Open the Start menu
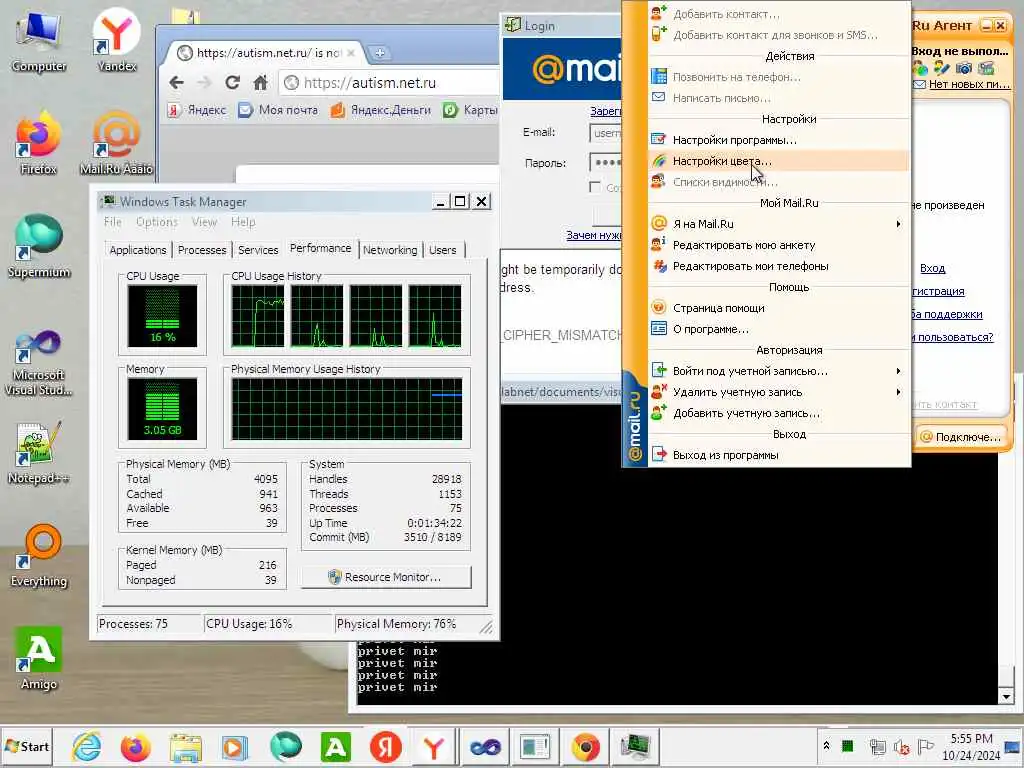 26,746
